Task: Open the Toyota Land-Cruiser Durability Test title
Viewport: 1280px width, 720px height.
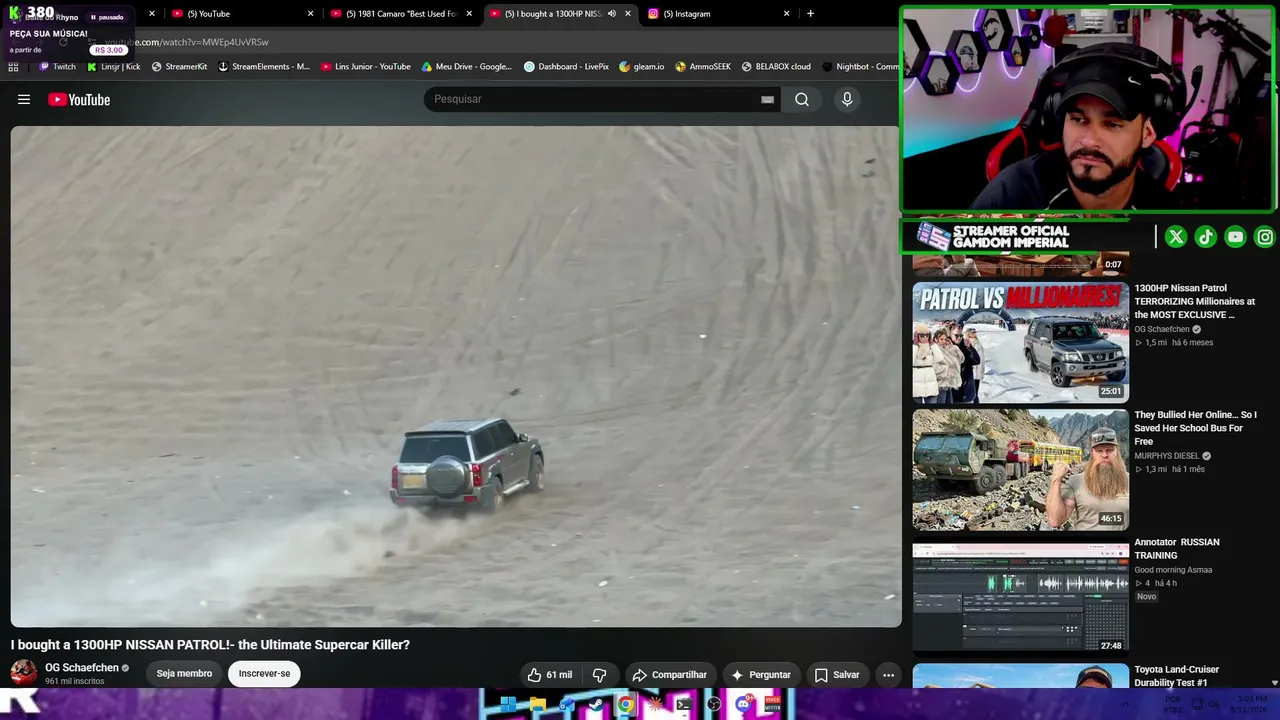Action: pyautogui.click(x=1176, y=676)
